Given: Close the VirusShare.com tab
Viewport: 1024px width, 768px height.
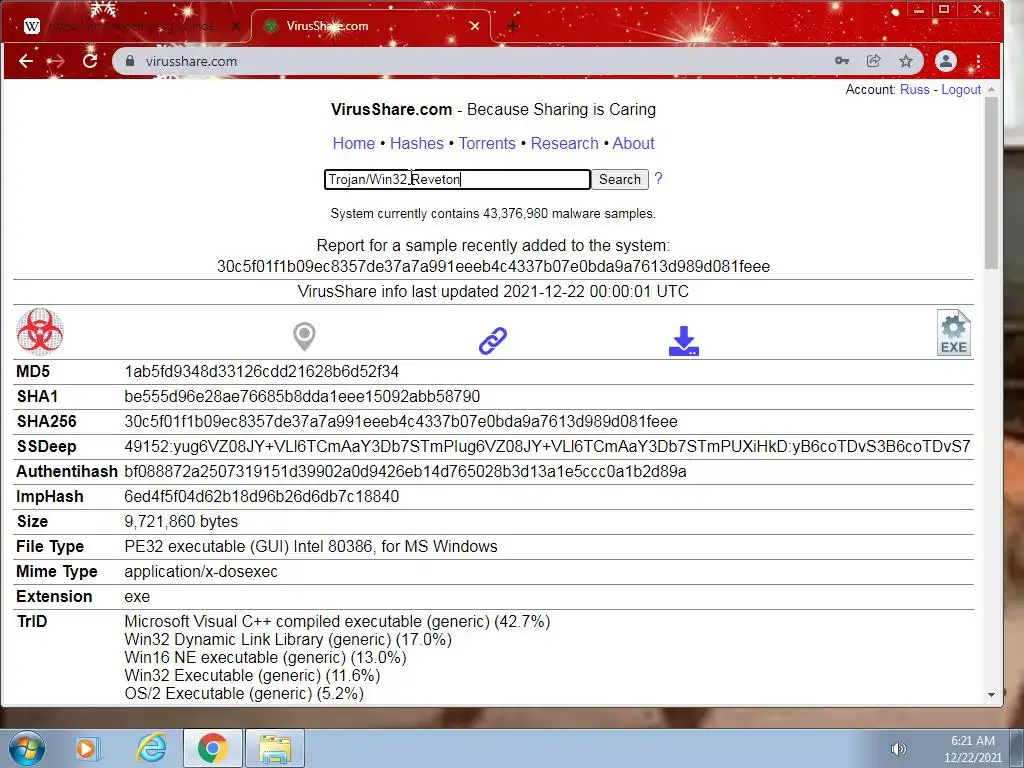Looking at the screenshot, I should pyautogui.click(x=475, y=26).
